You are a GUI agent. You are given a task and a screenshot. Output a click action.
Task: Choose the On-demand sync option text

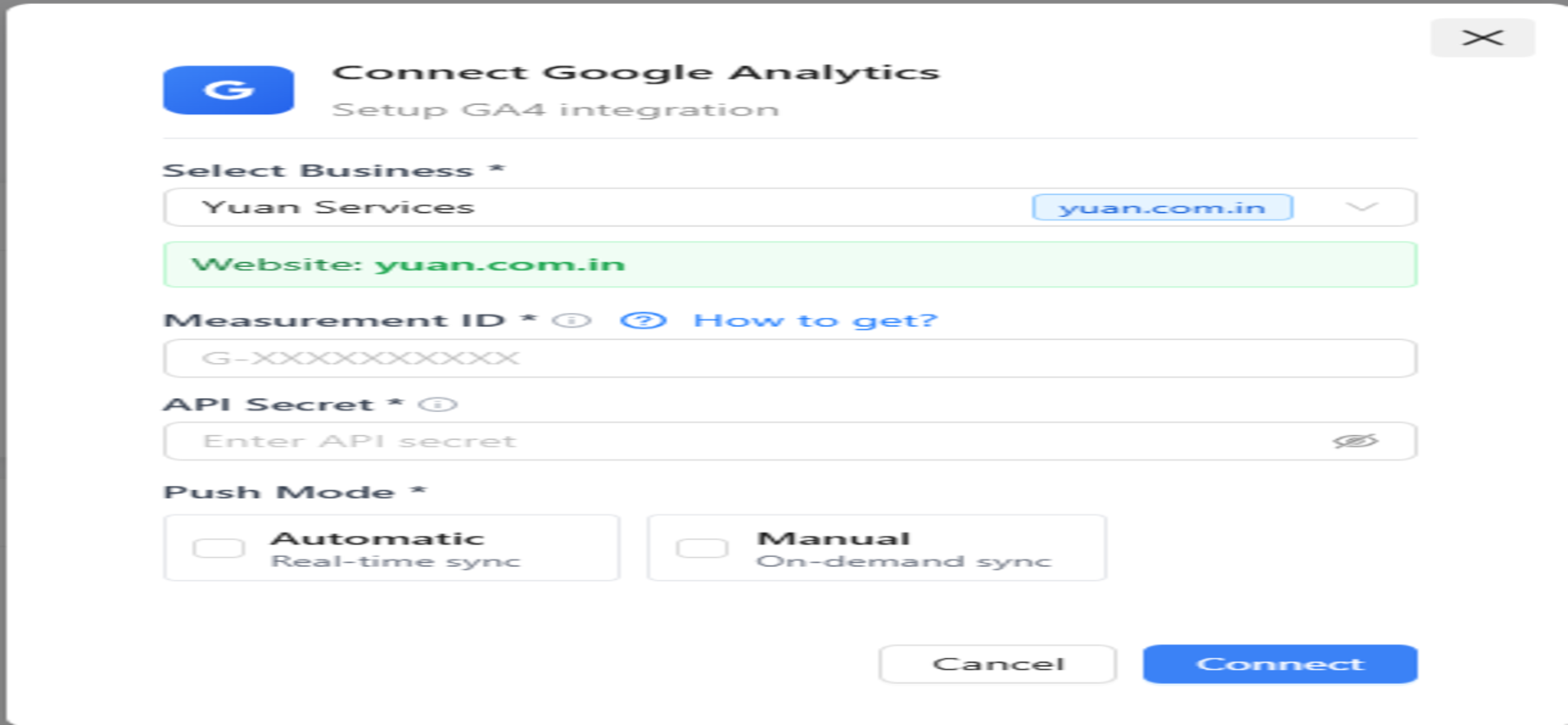pos(903,562)
